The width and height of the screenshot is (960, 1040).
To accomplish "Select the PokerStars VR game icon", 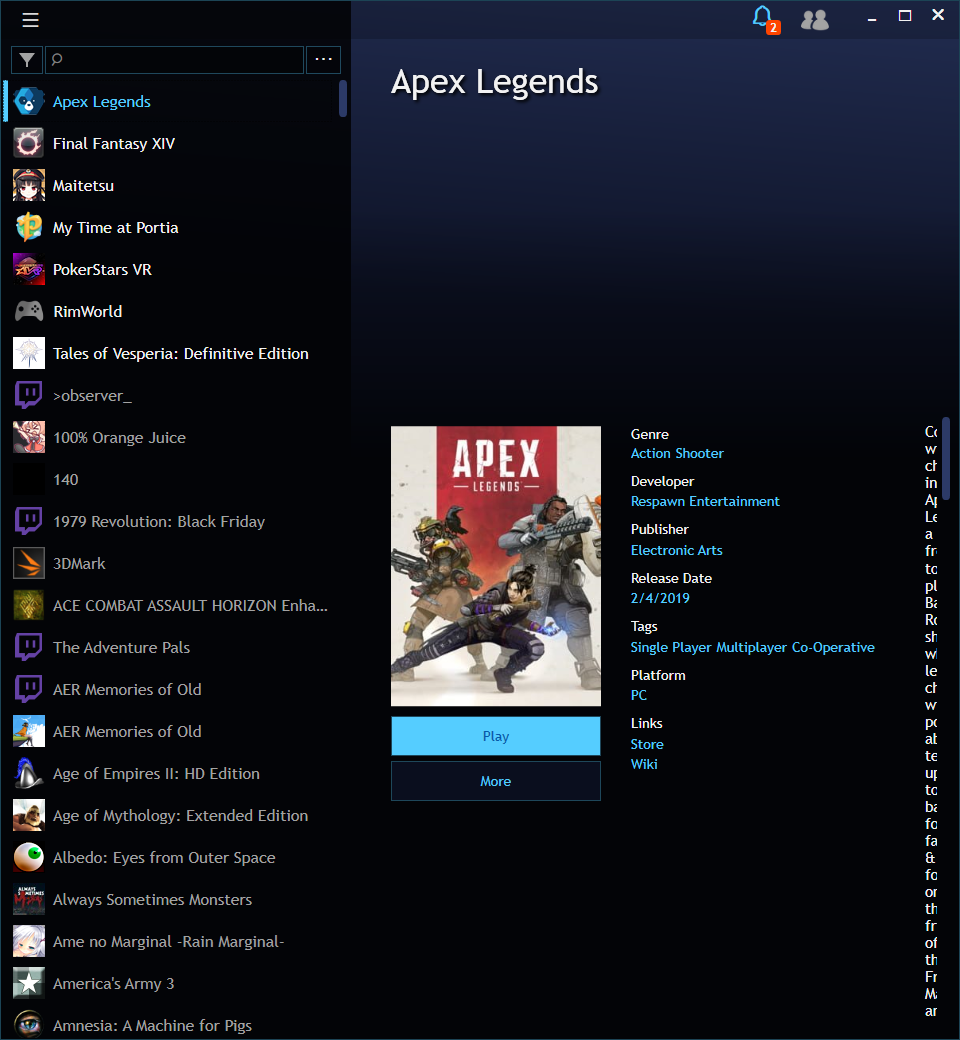I will (x=28, y=269).
